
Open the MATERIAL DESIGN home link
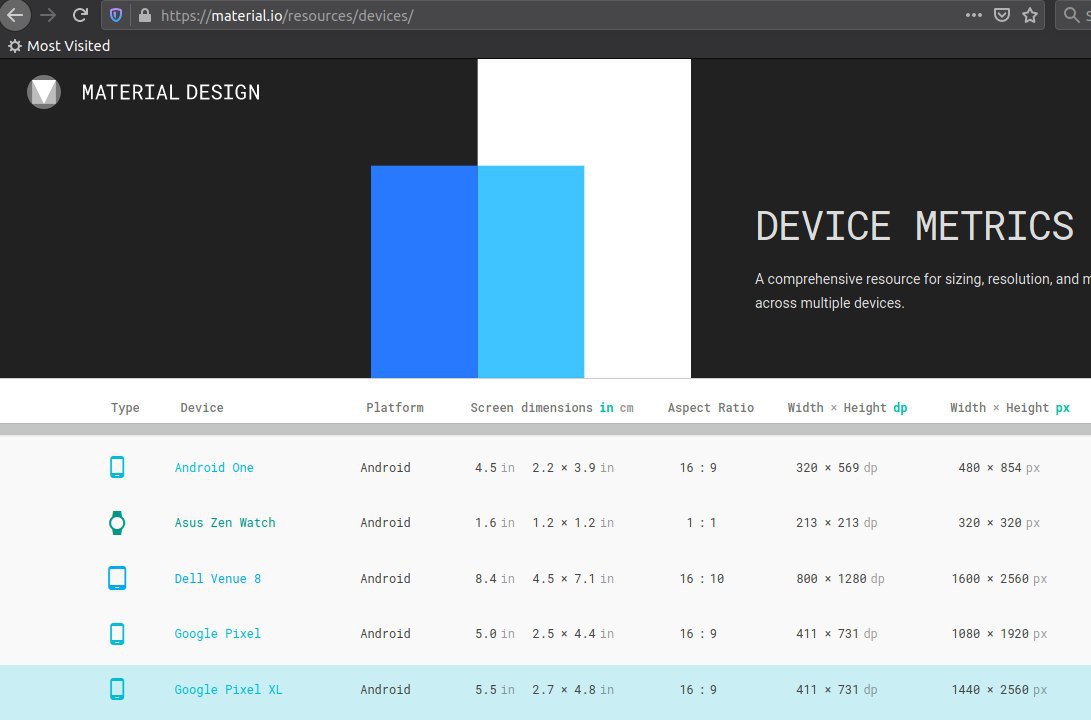tap(170, 93)
